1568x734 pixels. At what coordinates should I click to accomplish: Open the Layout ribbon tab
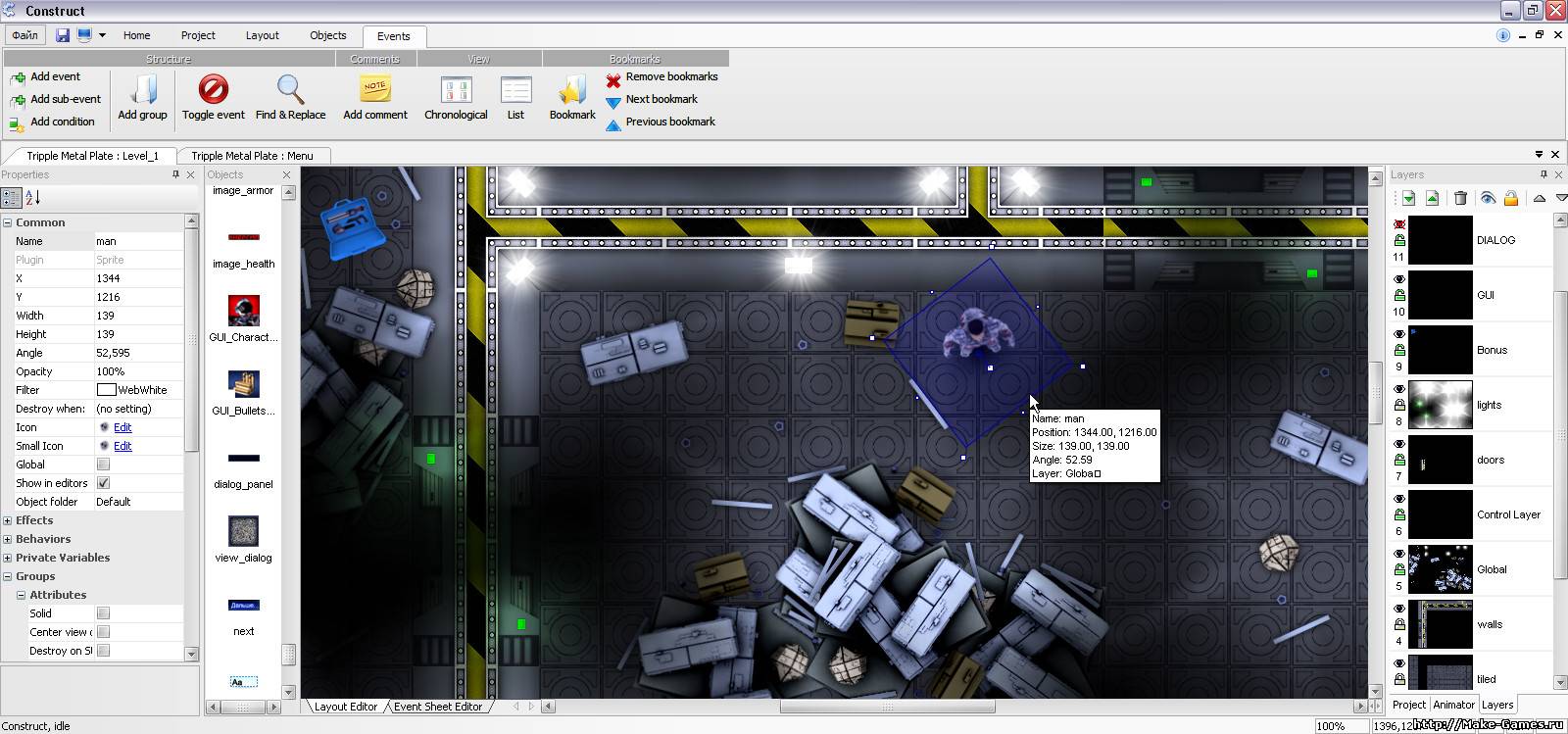point(262,35)
